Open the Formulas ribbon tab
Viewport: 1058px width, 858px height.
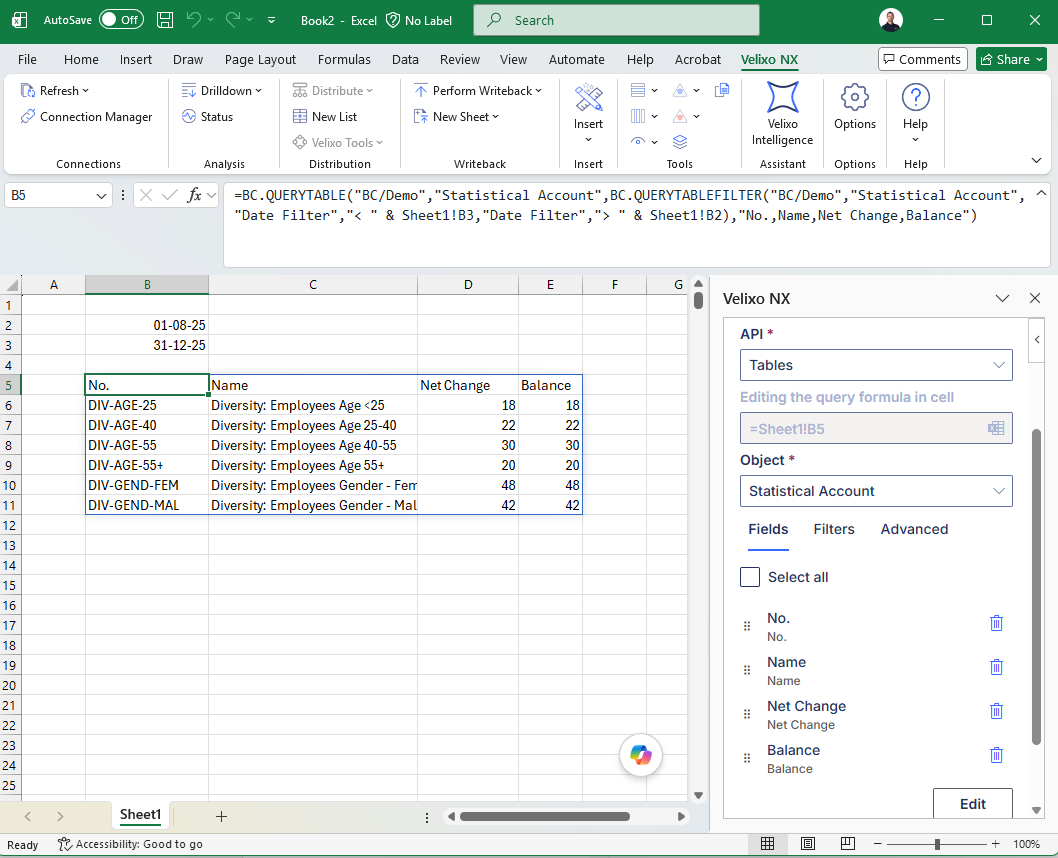(344, 59)
